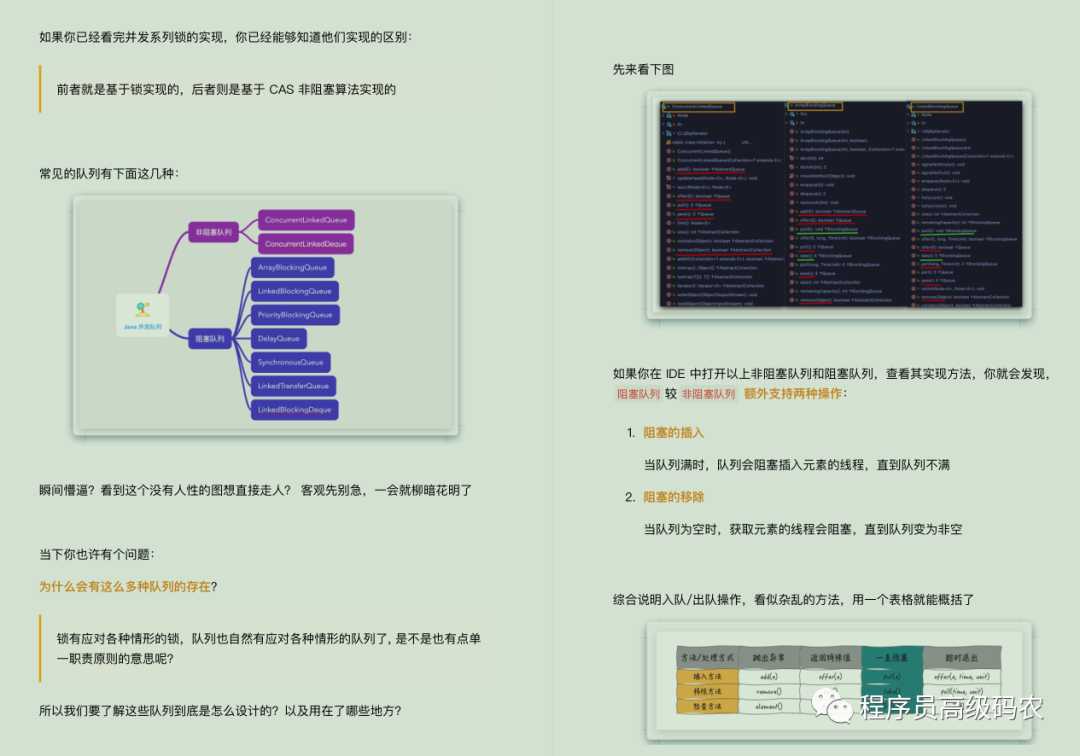Select the blue 阻塞队列 mind map node
The height and width of the screenshot is (756, 1080).
point(209,338)
